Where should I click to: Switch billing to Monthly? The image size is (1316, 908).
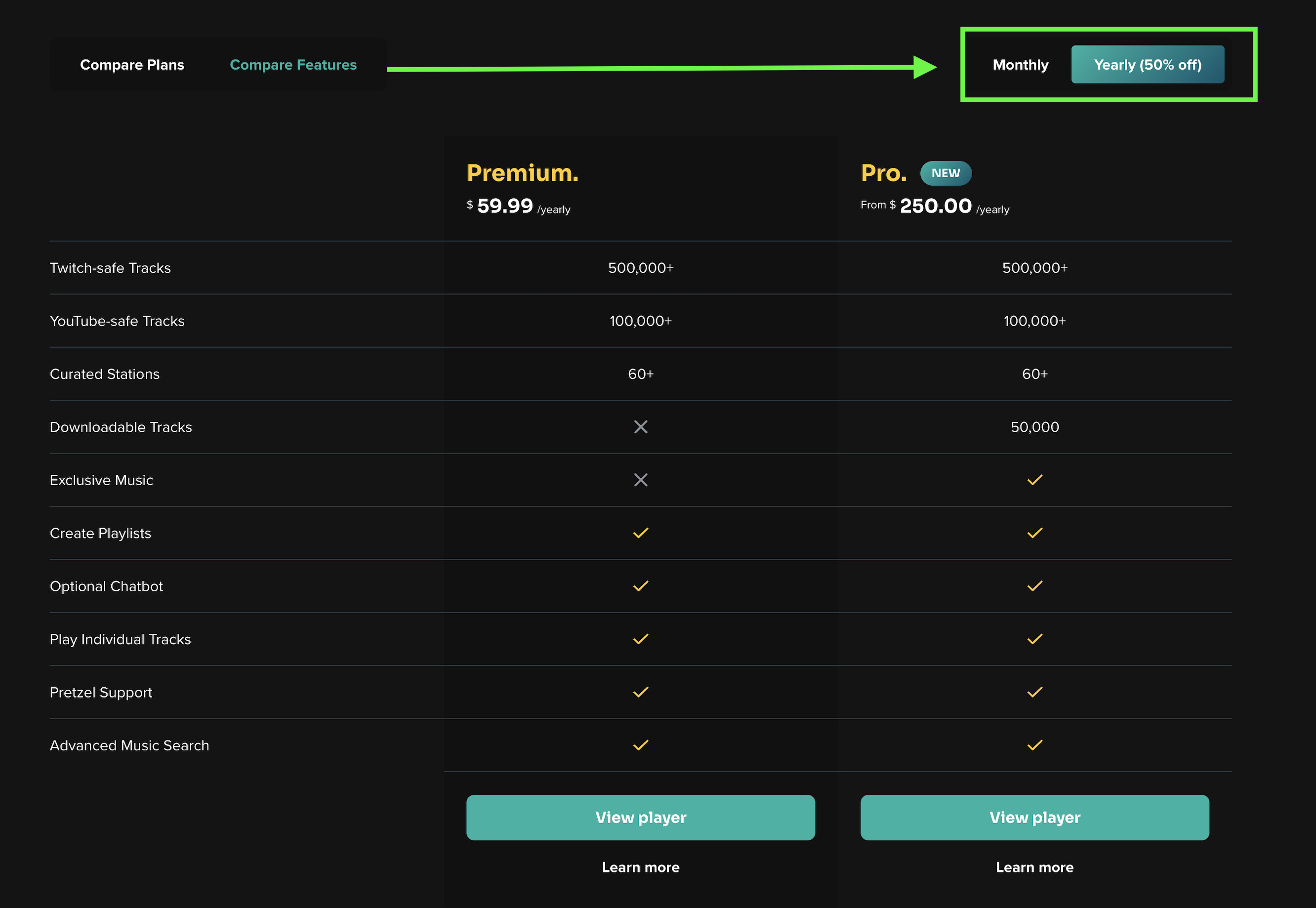[x=1020, y=65]
